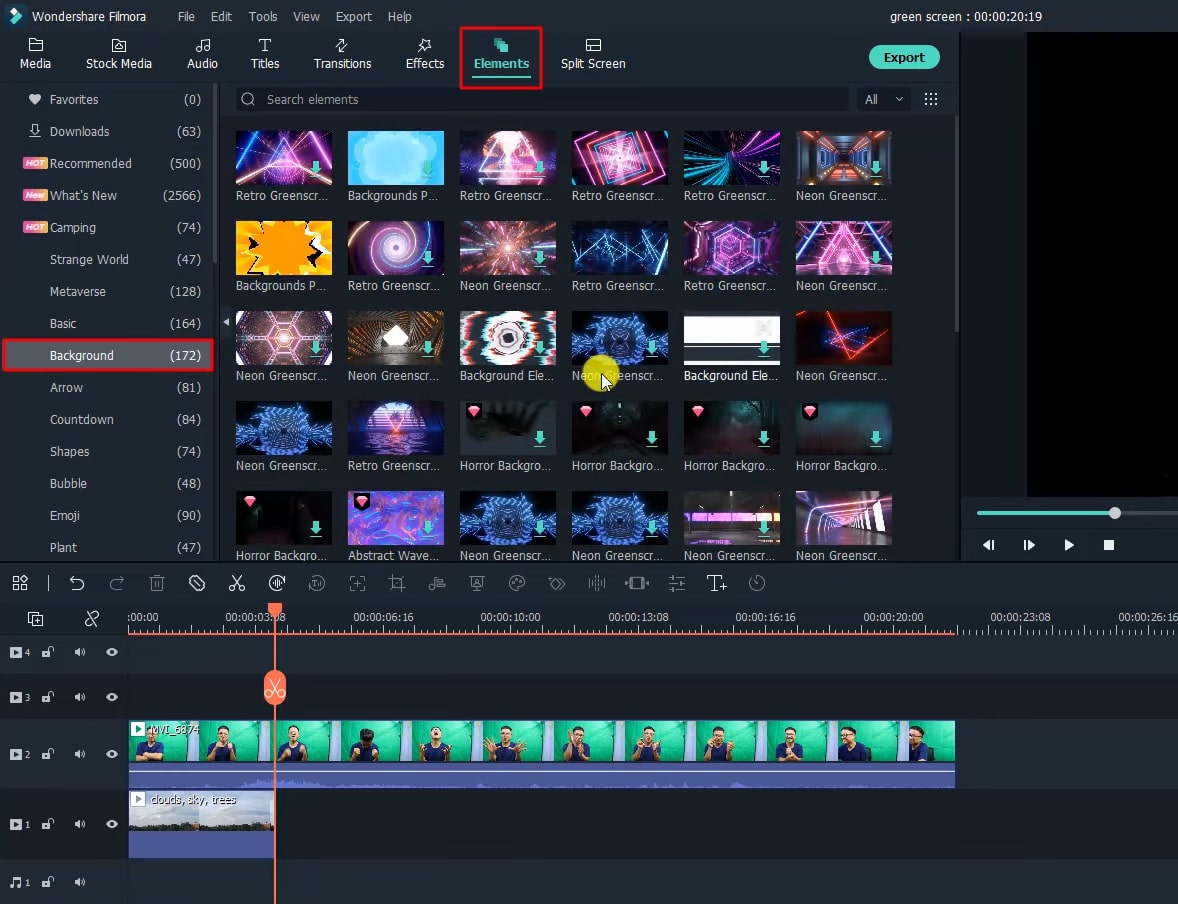
Task: Open the timeline layout grid icon
Action: (20, 583)
